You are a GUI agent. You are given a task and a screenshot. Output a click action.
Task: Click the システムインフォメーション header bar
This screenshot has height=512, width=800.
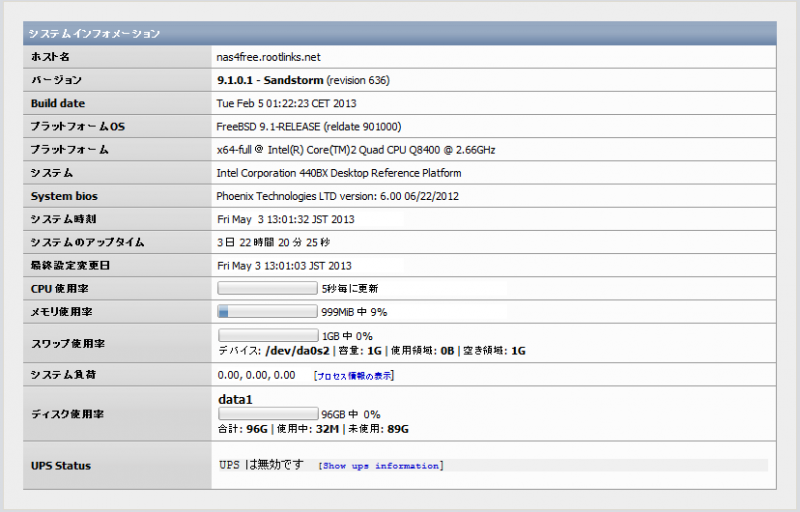click(x=399, y=33)
